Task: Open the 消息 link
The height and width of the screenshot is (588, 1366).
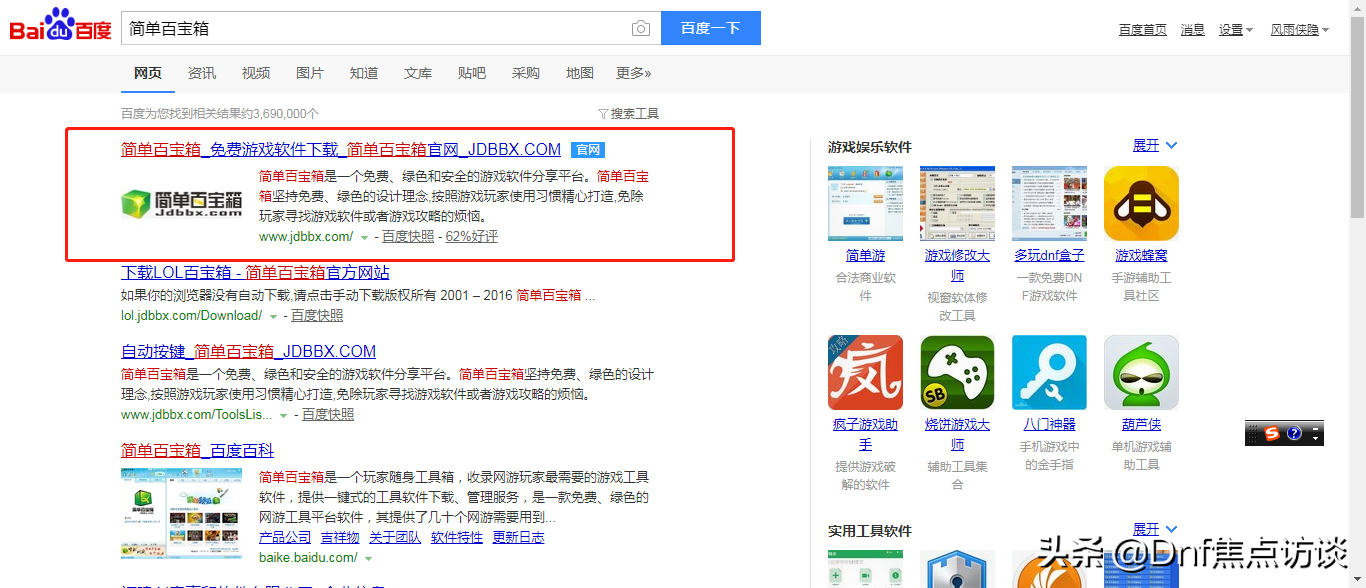Action: pos(1193,30)
